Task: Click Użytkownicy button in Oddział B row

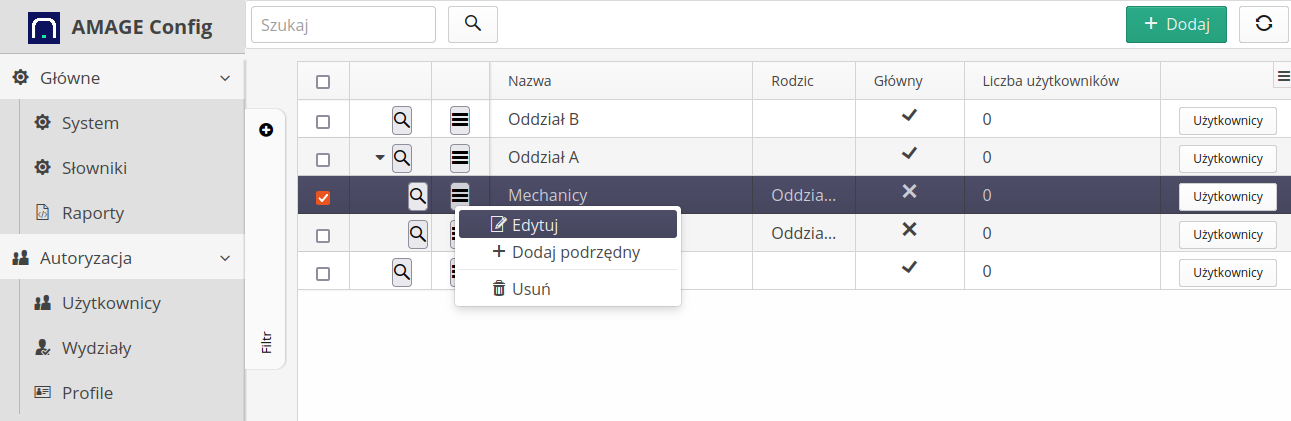Action: 1227,121
